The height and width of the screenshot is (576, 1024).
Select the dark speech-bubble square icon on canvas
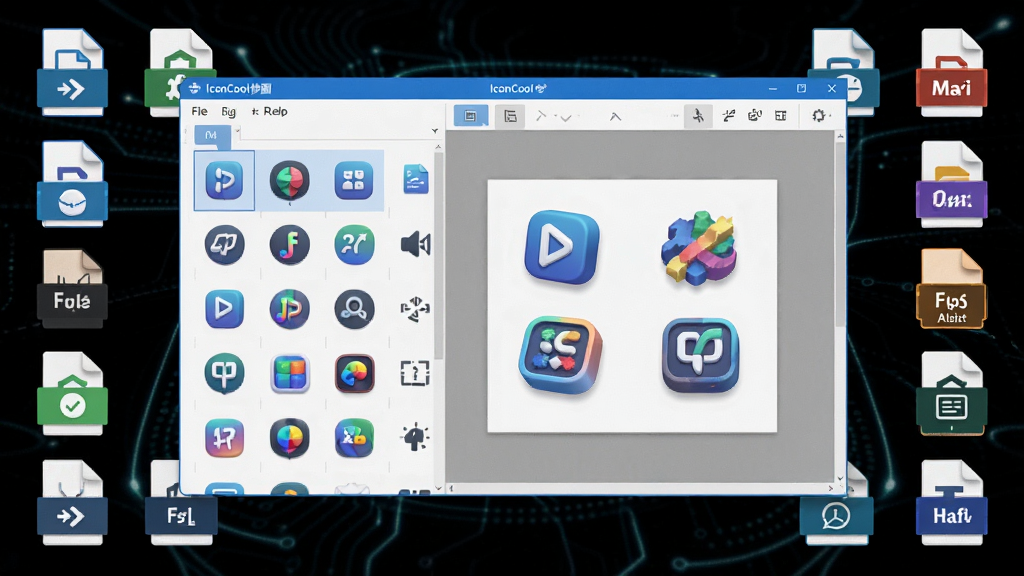pos(701,355)
